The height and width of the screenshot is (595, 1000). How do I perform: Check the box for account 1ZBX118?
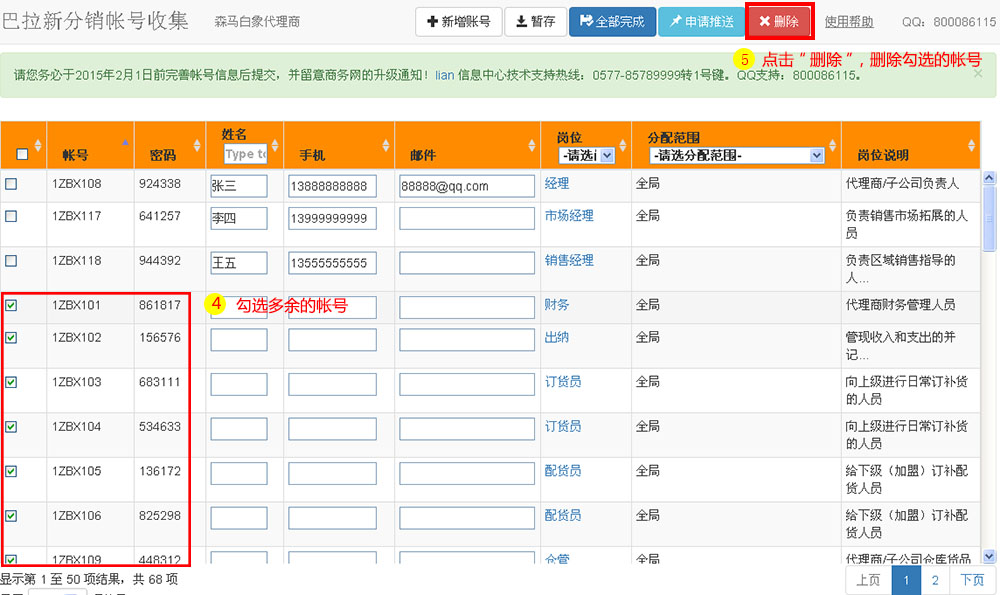[11, 261]
